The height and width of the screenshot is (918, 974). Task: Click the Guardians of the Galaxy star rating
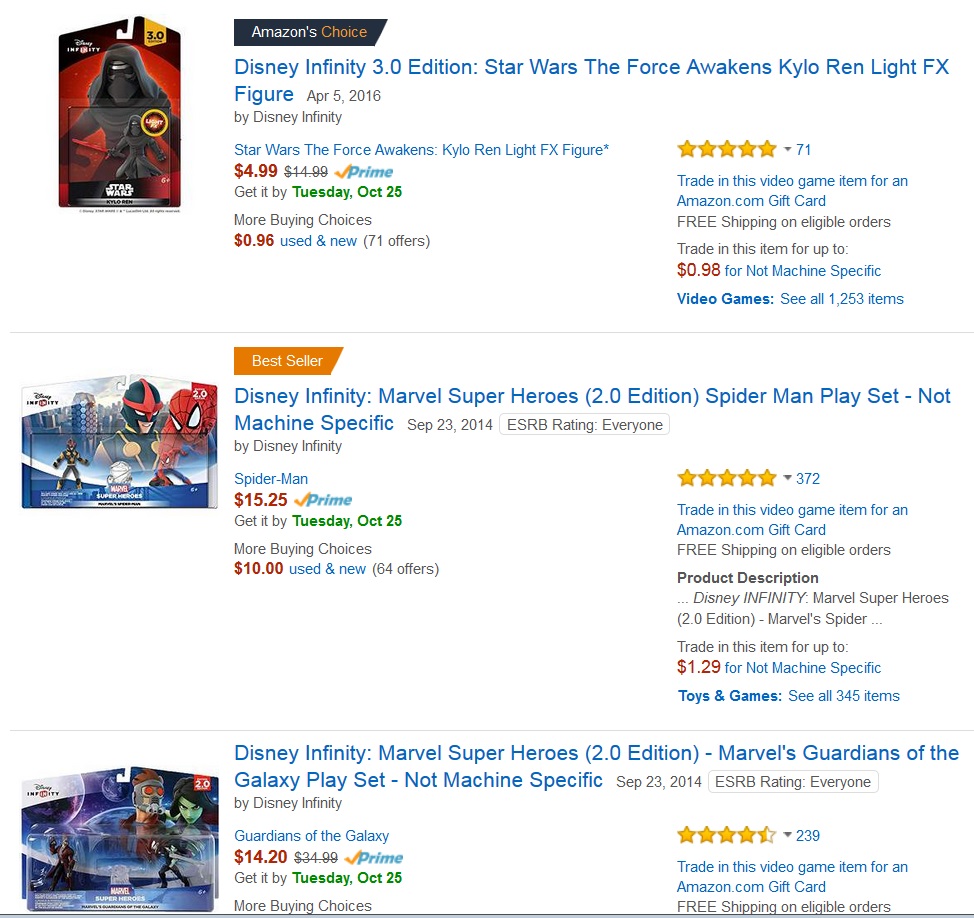point(726,836)
